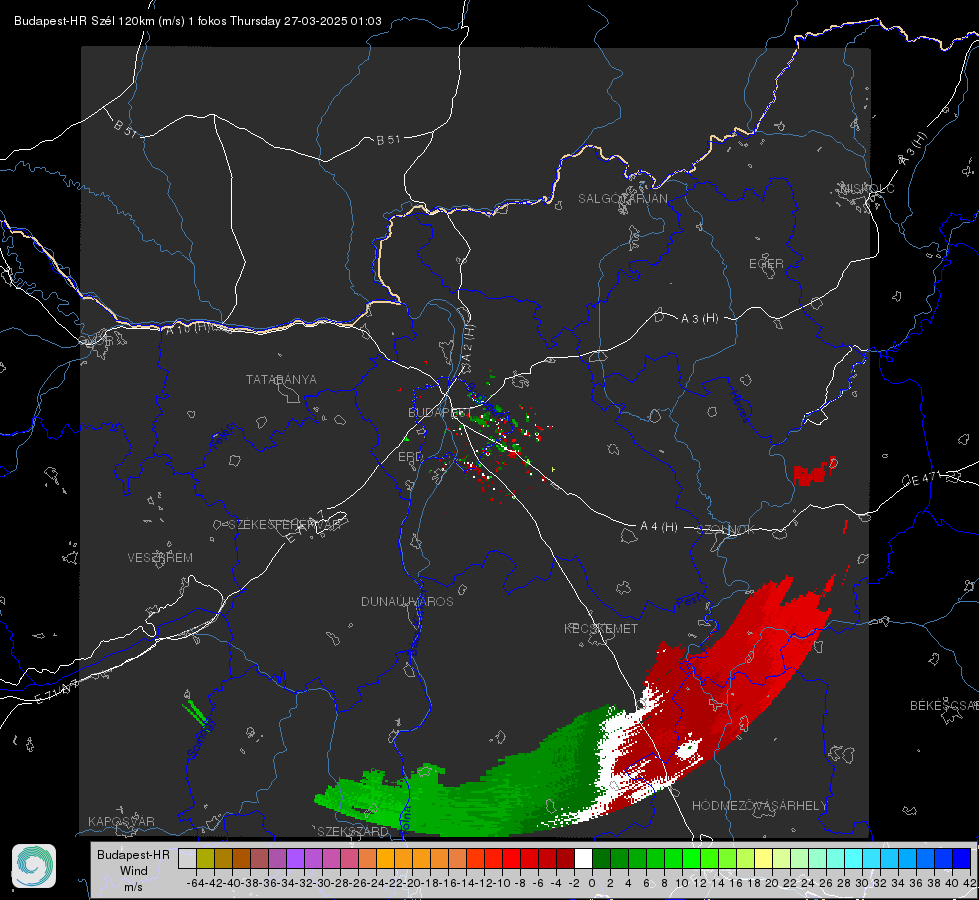Choose the bright red swatch between -10 and -8

[511, 858]
